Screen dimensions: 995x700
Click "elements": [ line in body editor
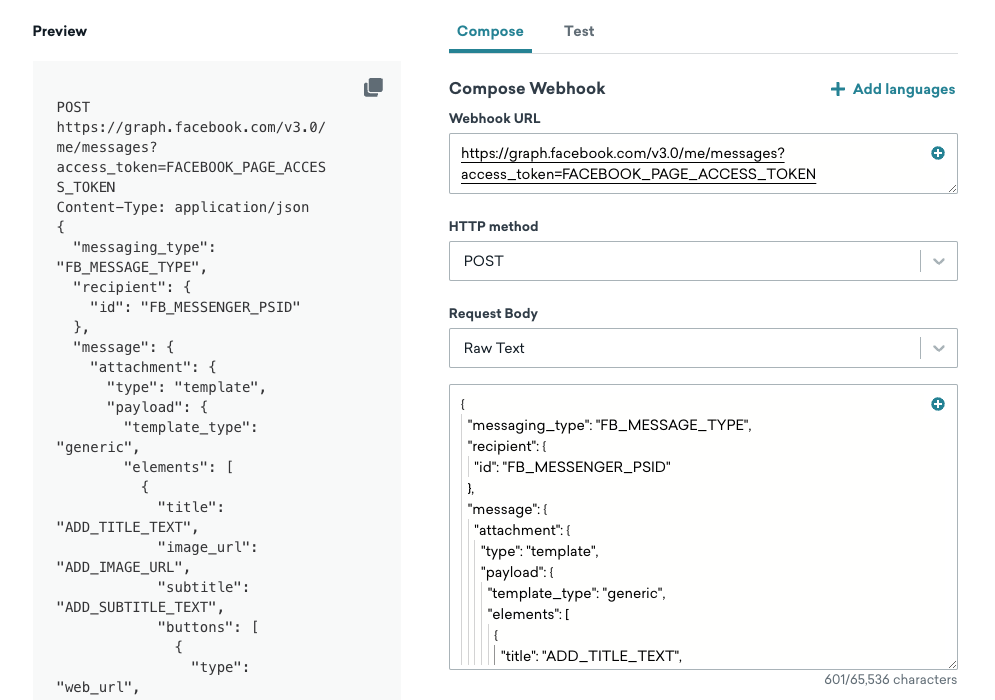click(528, 614)
